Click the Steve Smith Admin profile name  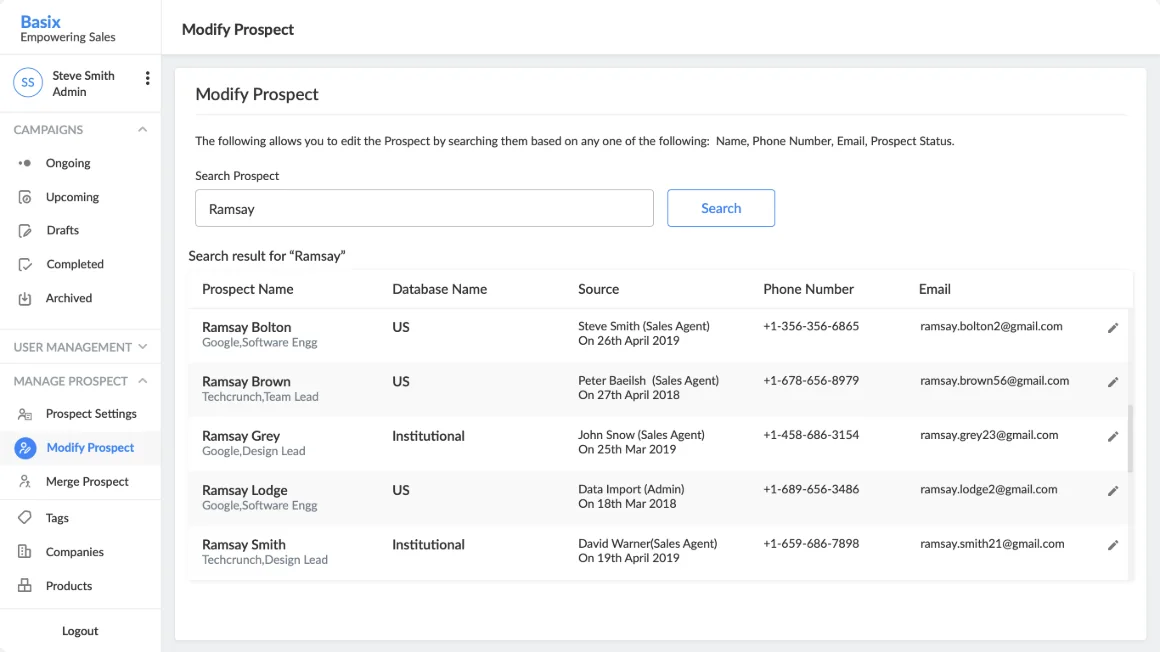84,84
